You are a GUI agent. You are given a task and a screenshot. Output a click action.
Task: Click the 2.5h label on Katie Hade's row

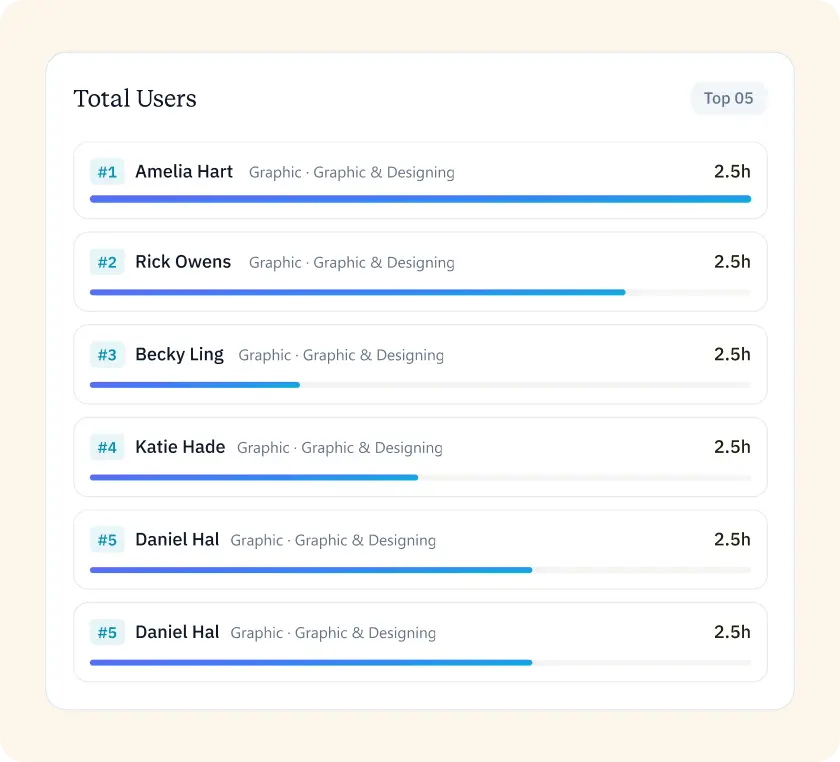click(732, 447)
